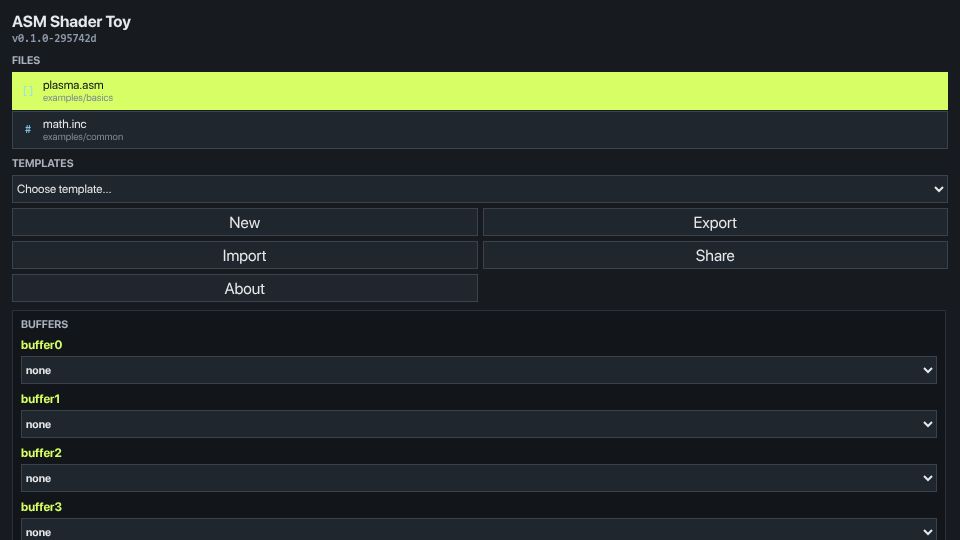Click the buffer3 label
The width and height of the screenshot is (960, 540).
click(41, 506)
